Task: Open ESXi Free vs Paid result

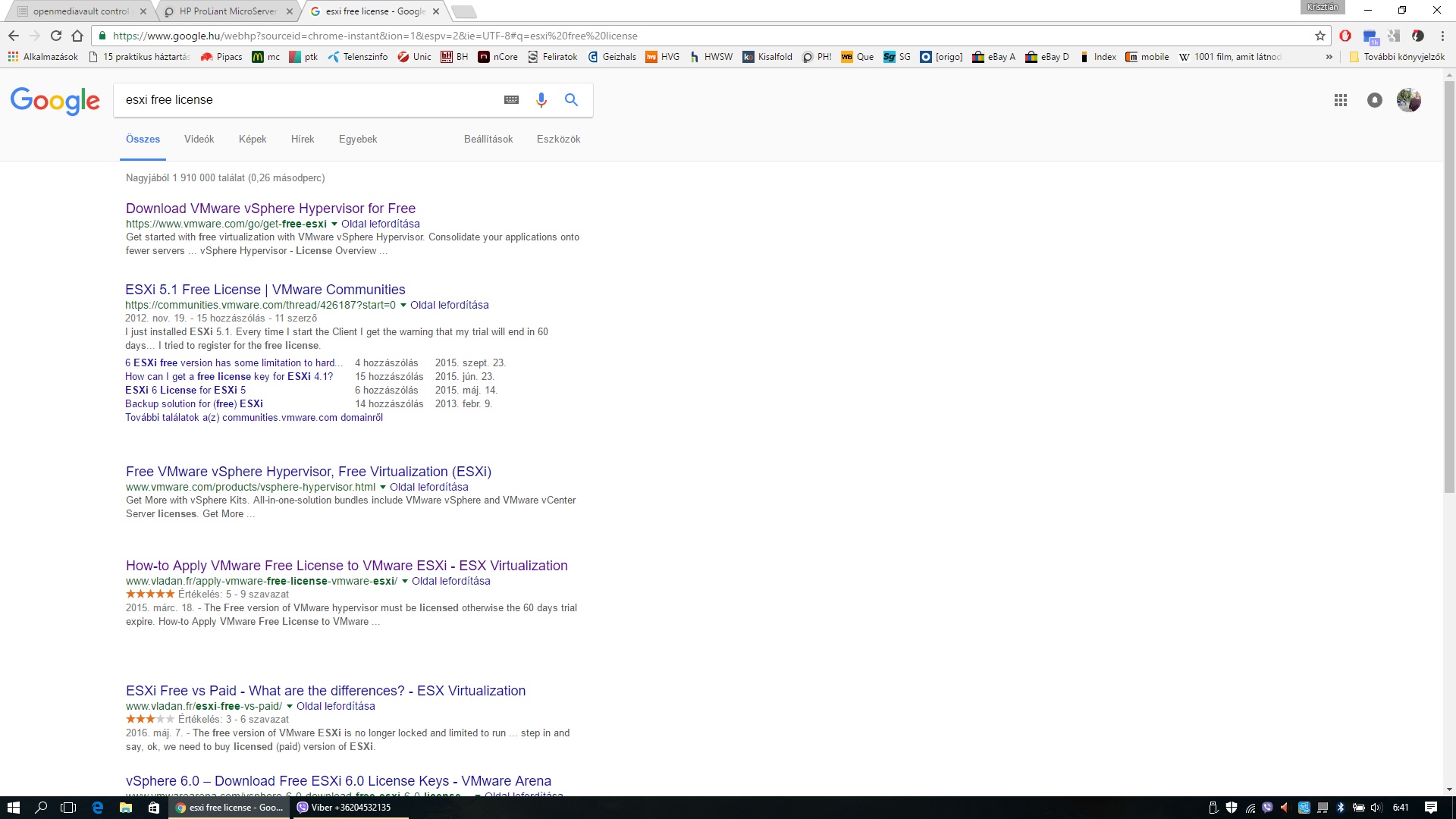Action: coord(326,691)
